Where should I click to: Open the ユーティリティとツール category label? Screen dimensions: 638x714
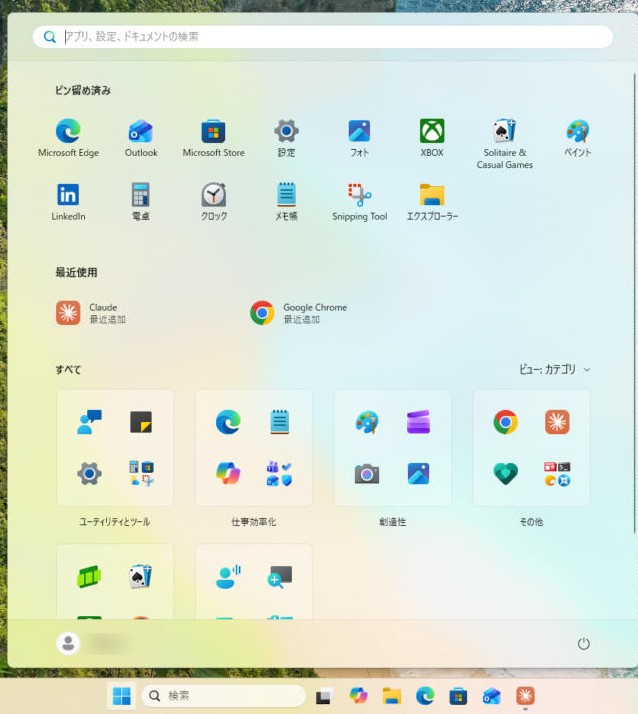coord(115,522)
